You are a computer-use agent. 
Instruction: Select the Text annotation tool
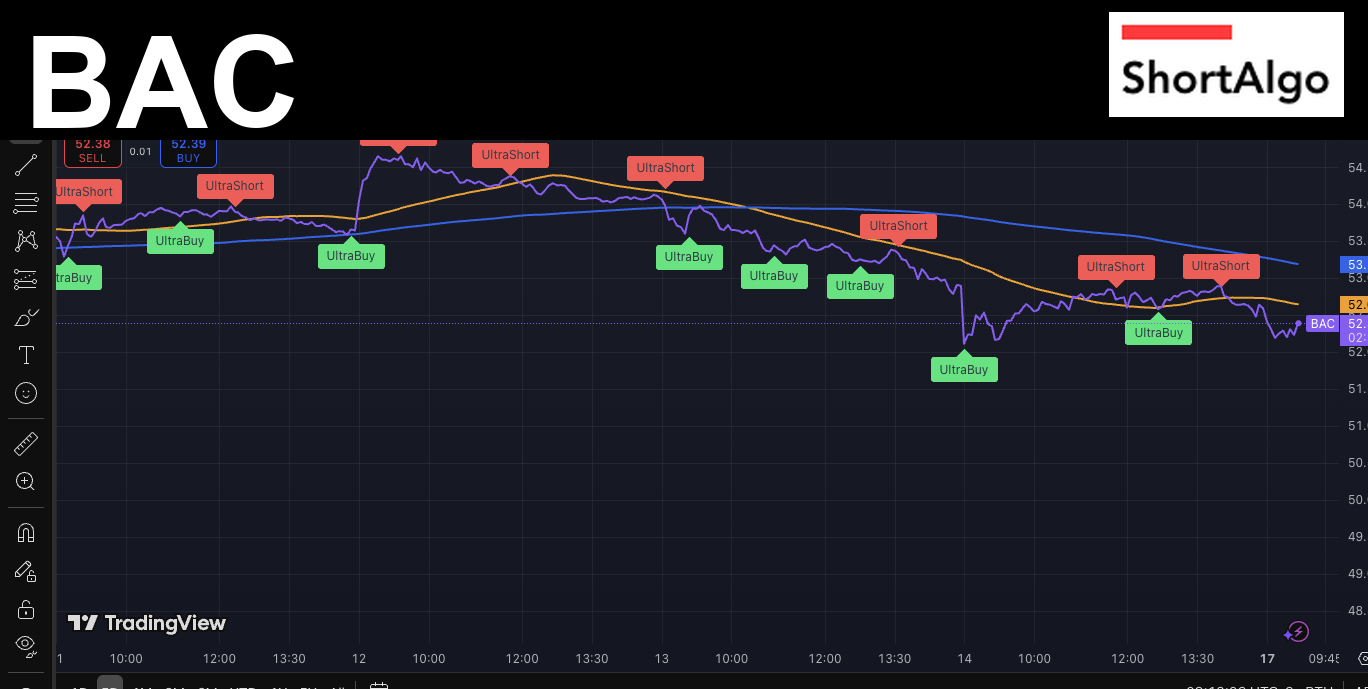point(26,355)
